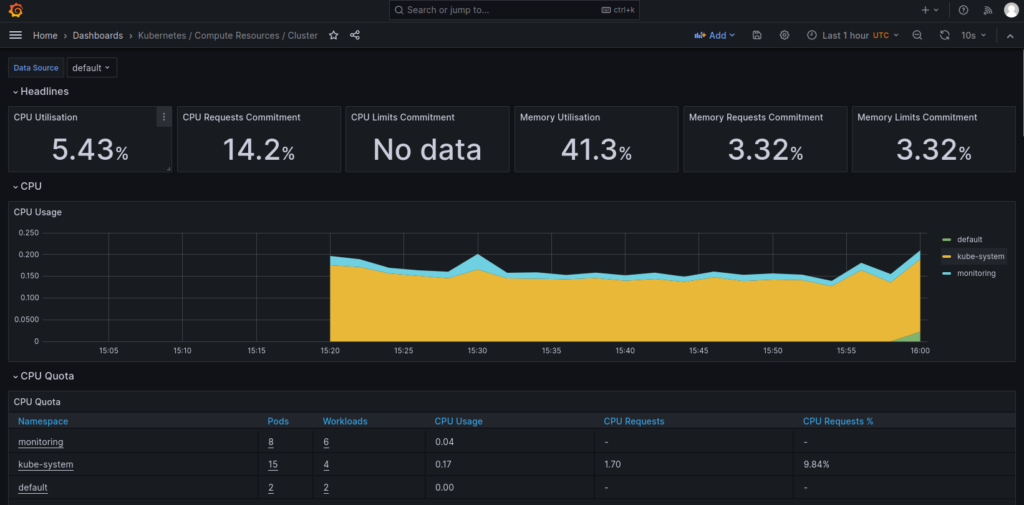This screenshot has width=1024, height=505.
Task: Click the zoom out time range icon
Action: tap(917, 35)
